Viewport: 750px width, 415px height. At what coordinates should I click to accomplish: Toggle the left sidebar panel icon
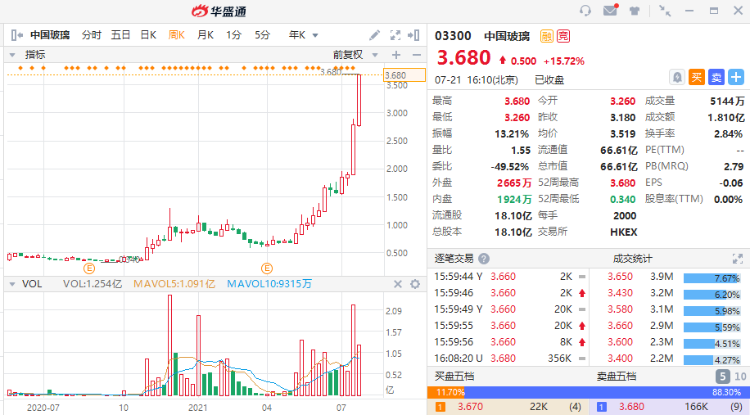(x=17, y=35)
